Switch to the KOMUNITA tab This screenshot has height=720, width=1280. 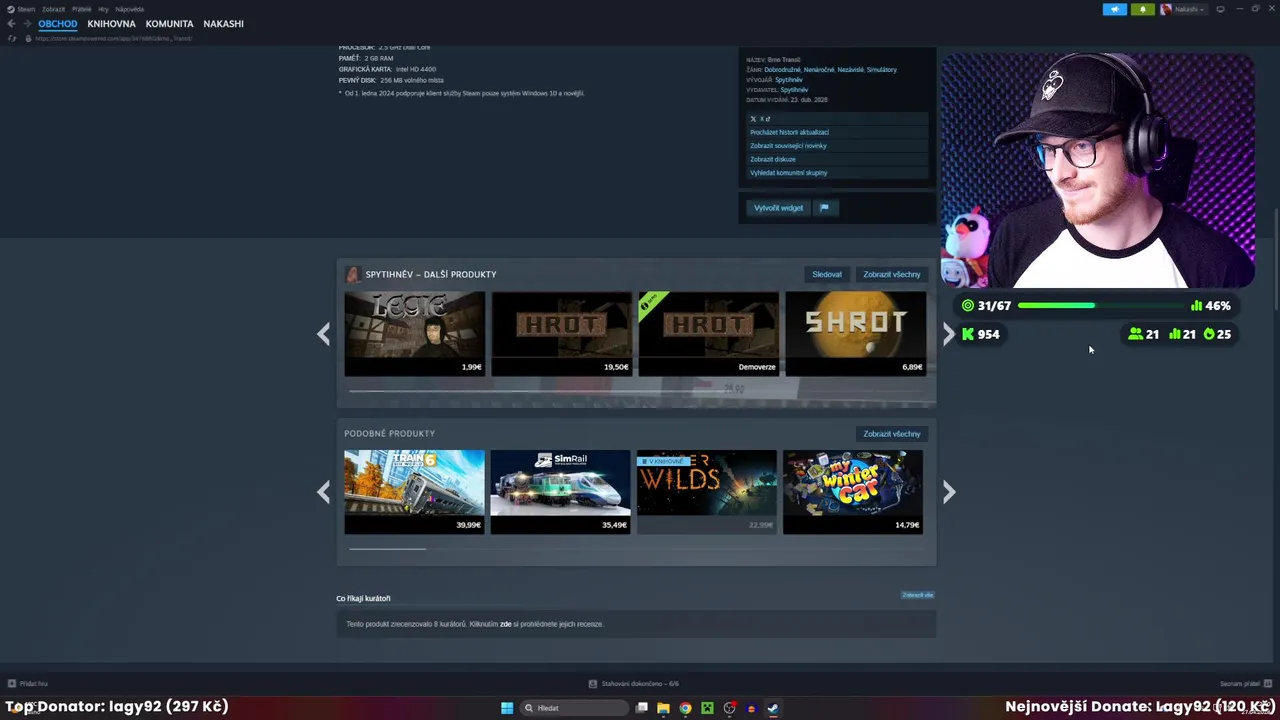pos(169,24)
